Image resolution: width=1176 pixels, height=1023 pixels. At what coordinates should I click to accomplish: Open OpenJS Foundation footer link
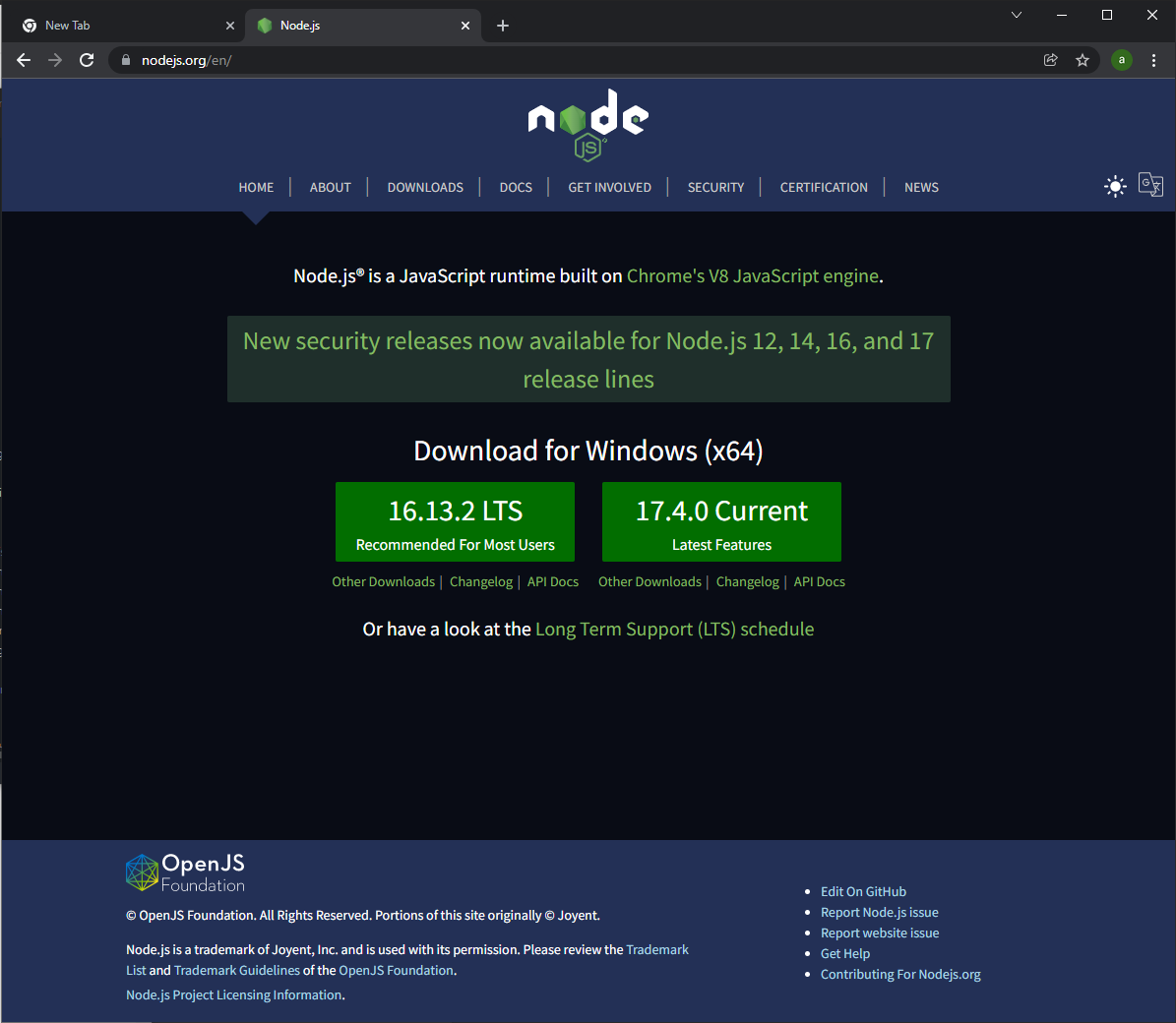click(x=396, y=970)
